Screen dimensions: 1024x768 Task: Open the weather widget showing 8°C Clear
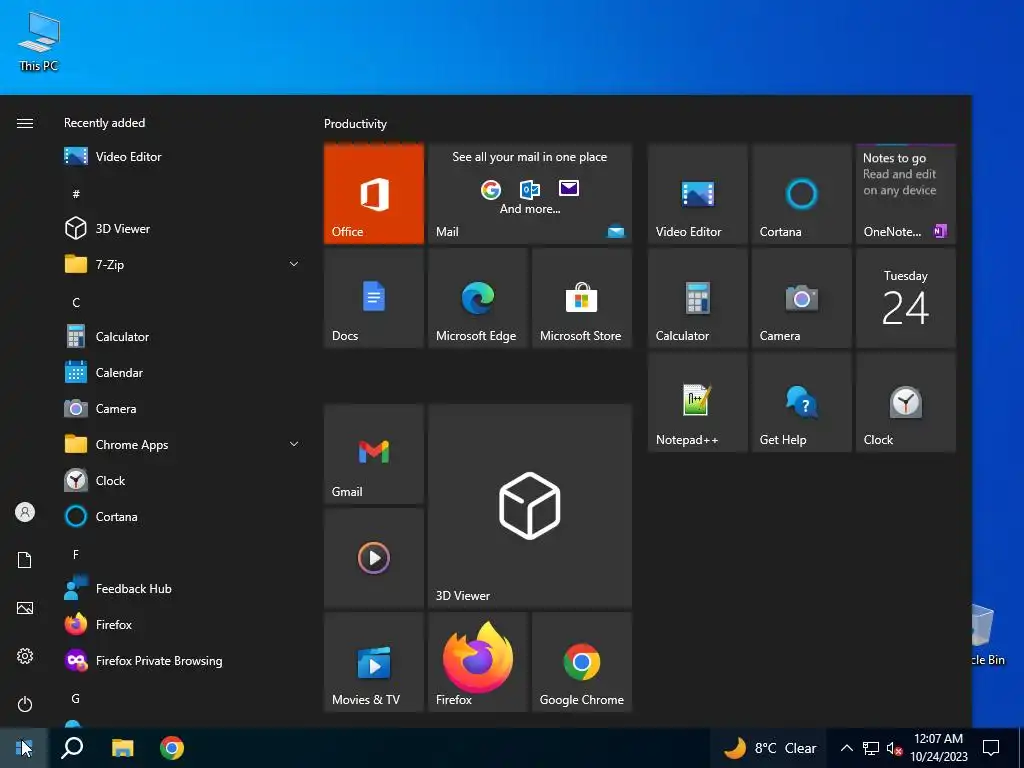click(769, 748)
